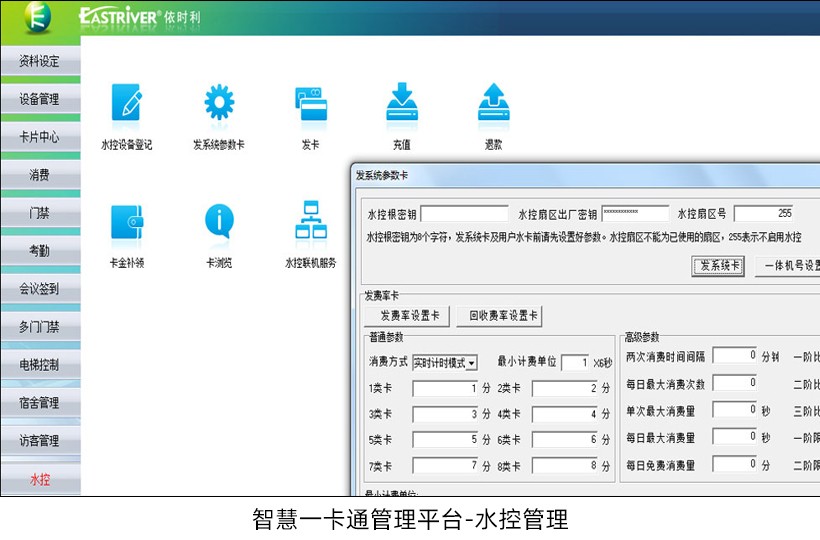Click the Eastriver logo in the top-left
The image size is (820, 540).
point(40,18)
